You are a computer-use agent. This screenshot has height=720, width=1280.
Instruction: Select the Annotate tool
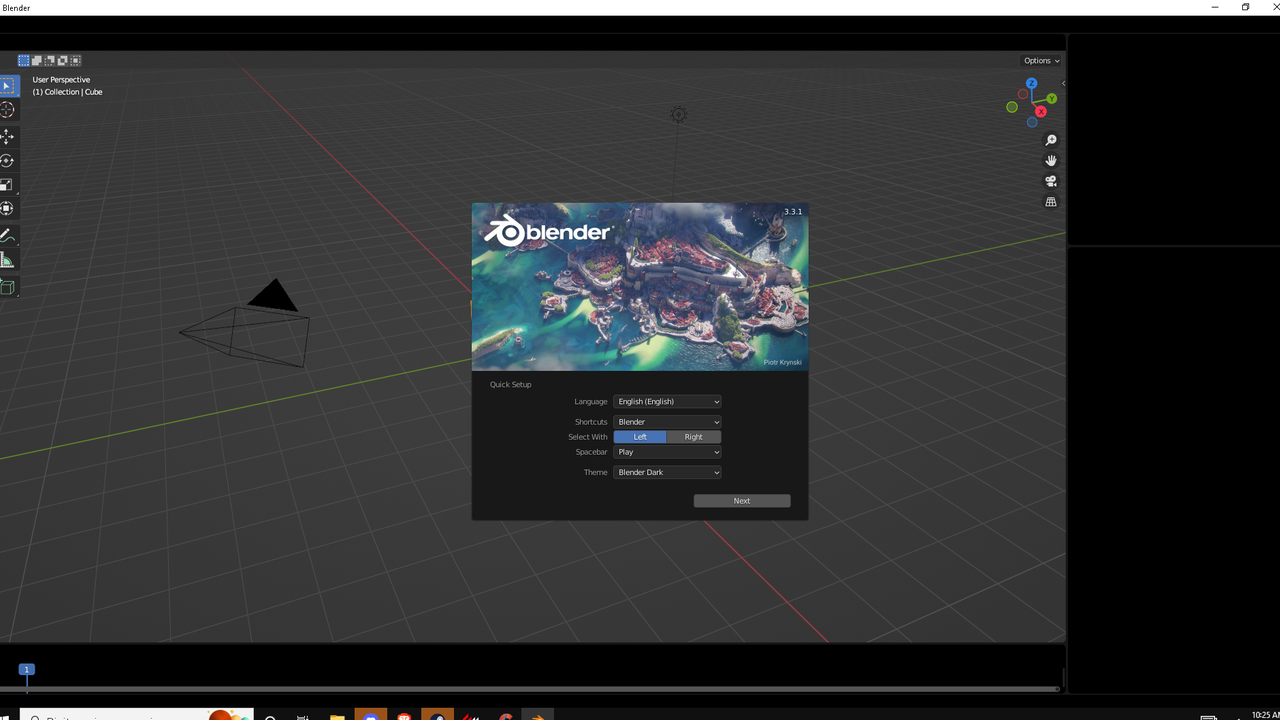[8, 235]
